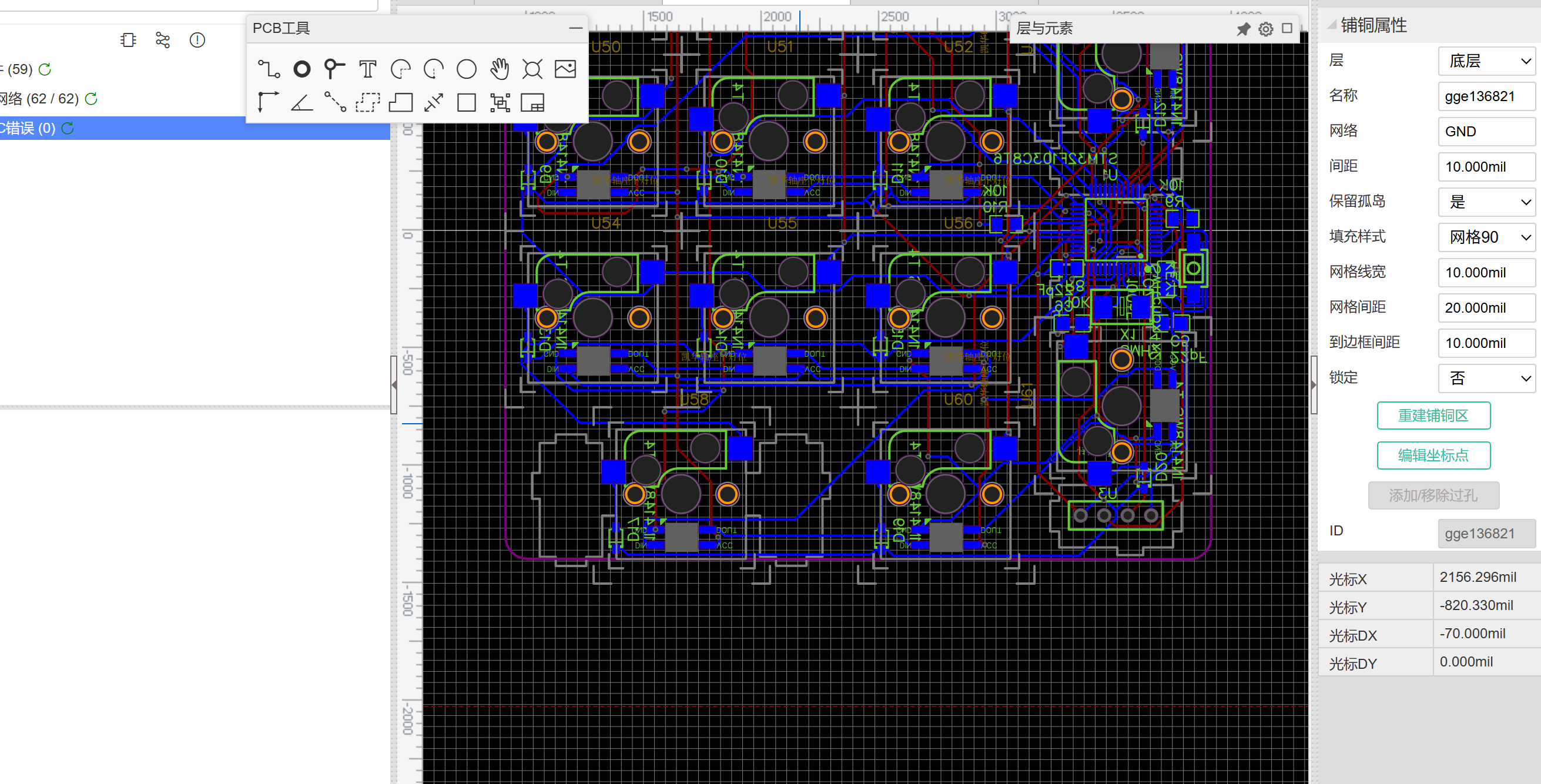Select the Via tool
Screen dimensions: 1541x784
(x=334, y=69)
